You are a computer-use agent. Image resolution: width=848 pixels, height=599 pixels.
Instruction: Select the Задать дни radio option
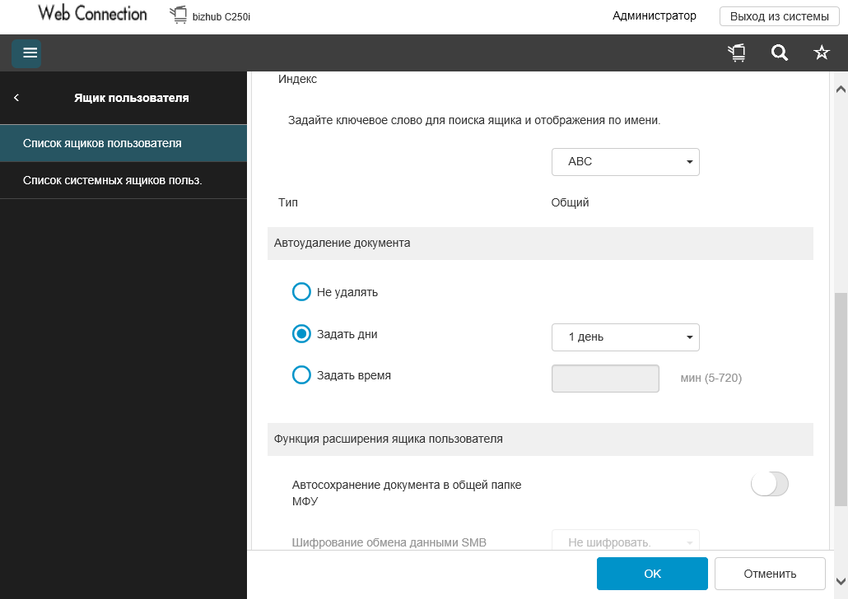(301, 334)
